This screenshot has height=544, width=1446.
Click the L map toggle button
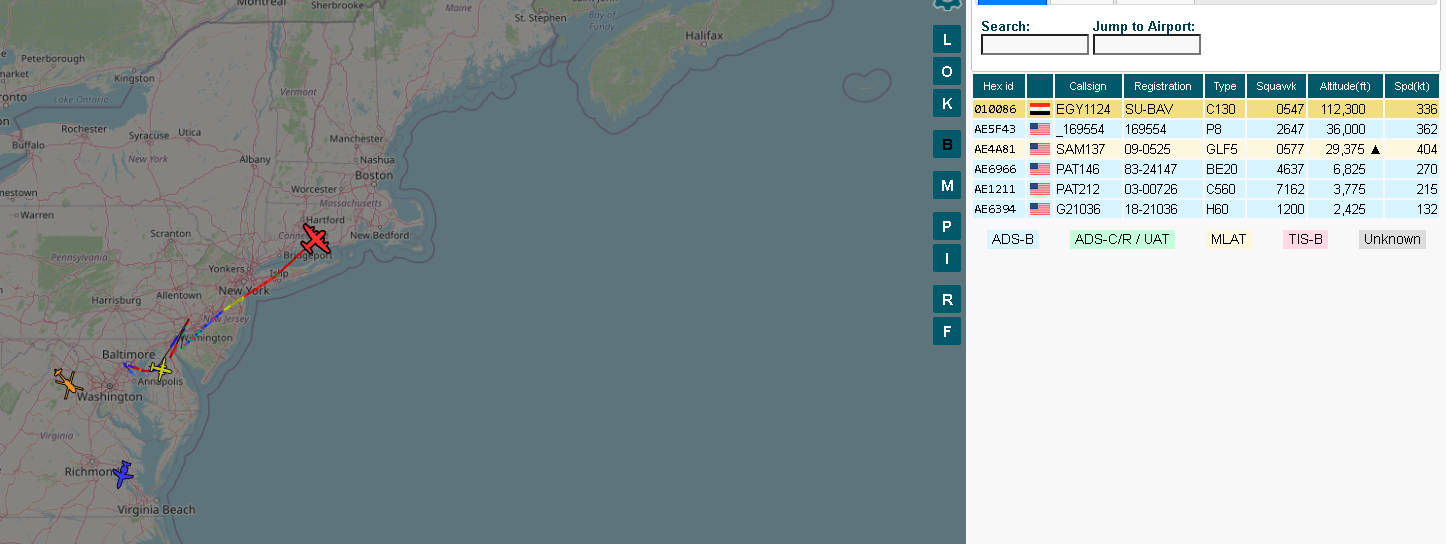[x=947, y=39]
